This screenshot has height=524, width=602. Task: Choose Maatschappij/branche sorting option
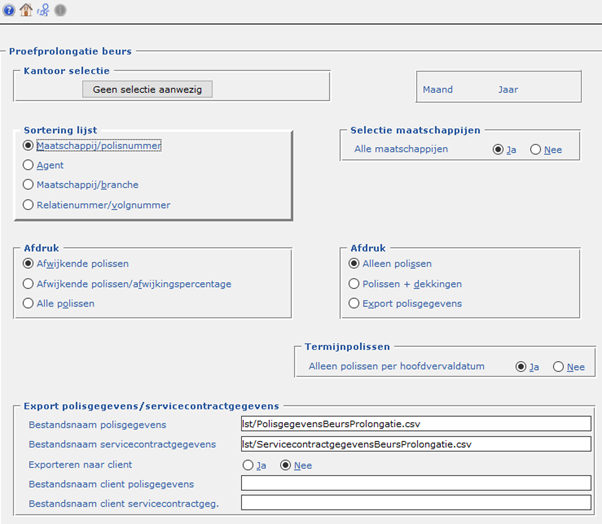pyautogui.click(x=28, y=185)
